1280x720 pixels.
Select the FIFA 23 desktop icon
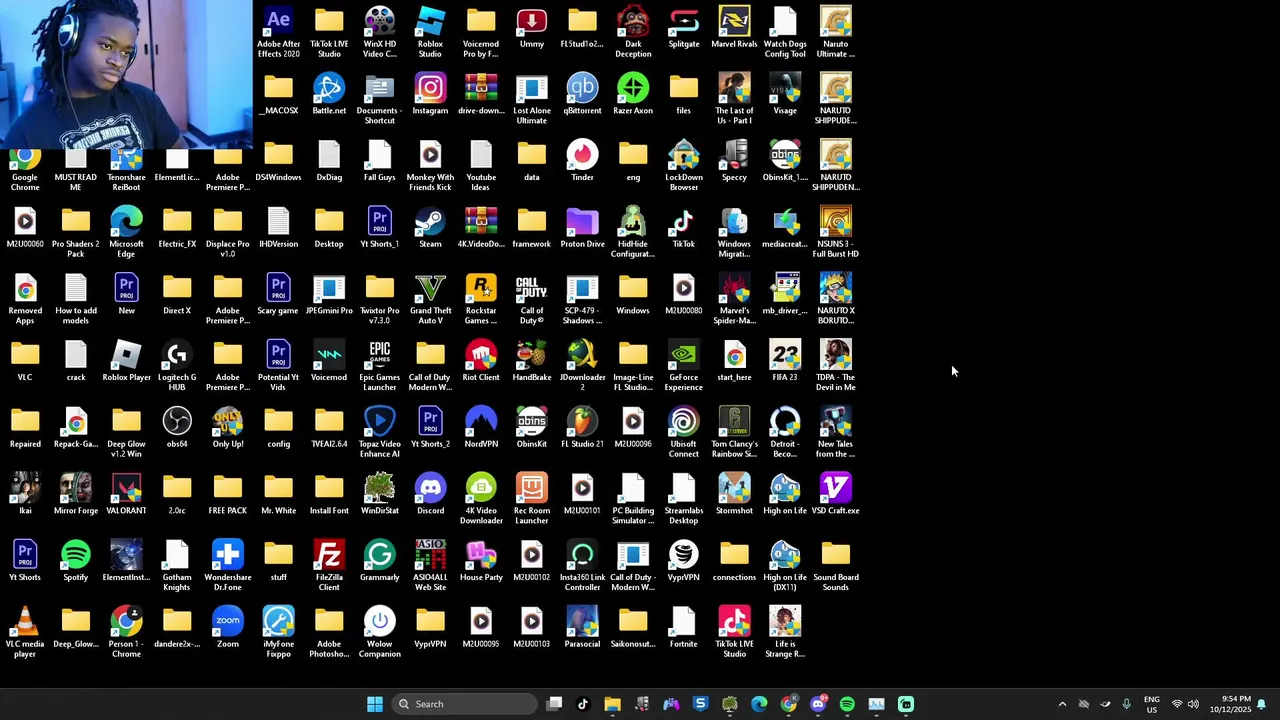[785, 361]
